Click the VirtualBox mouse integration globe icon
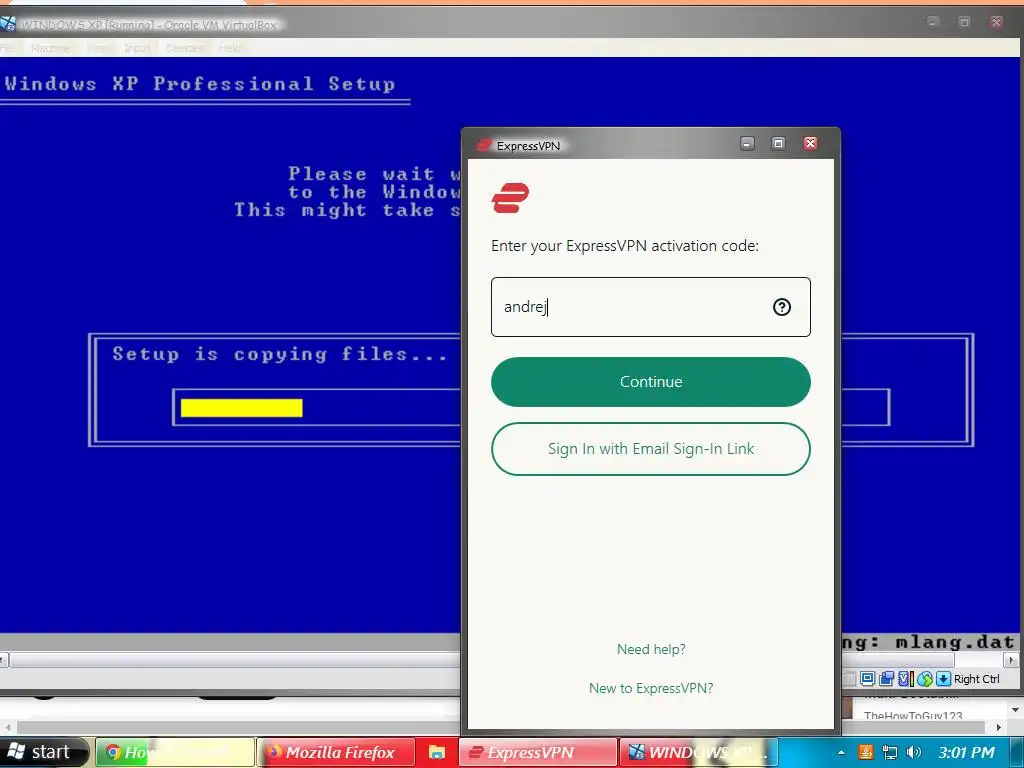Screen dimensions: 1024x768 pos(924,679)
